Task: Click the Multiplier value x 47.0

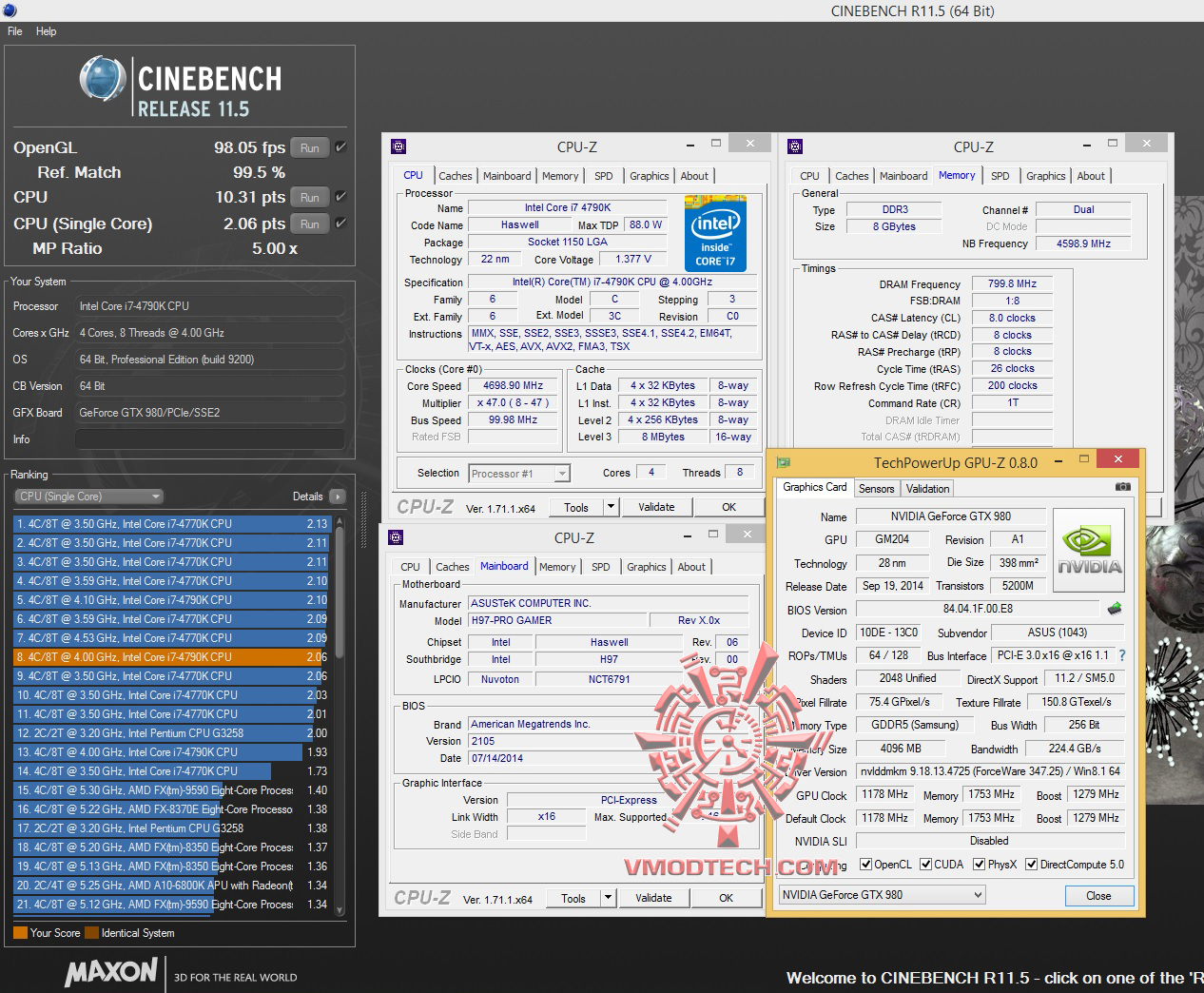Action: (514, 403)
